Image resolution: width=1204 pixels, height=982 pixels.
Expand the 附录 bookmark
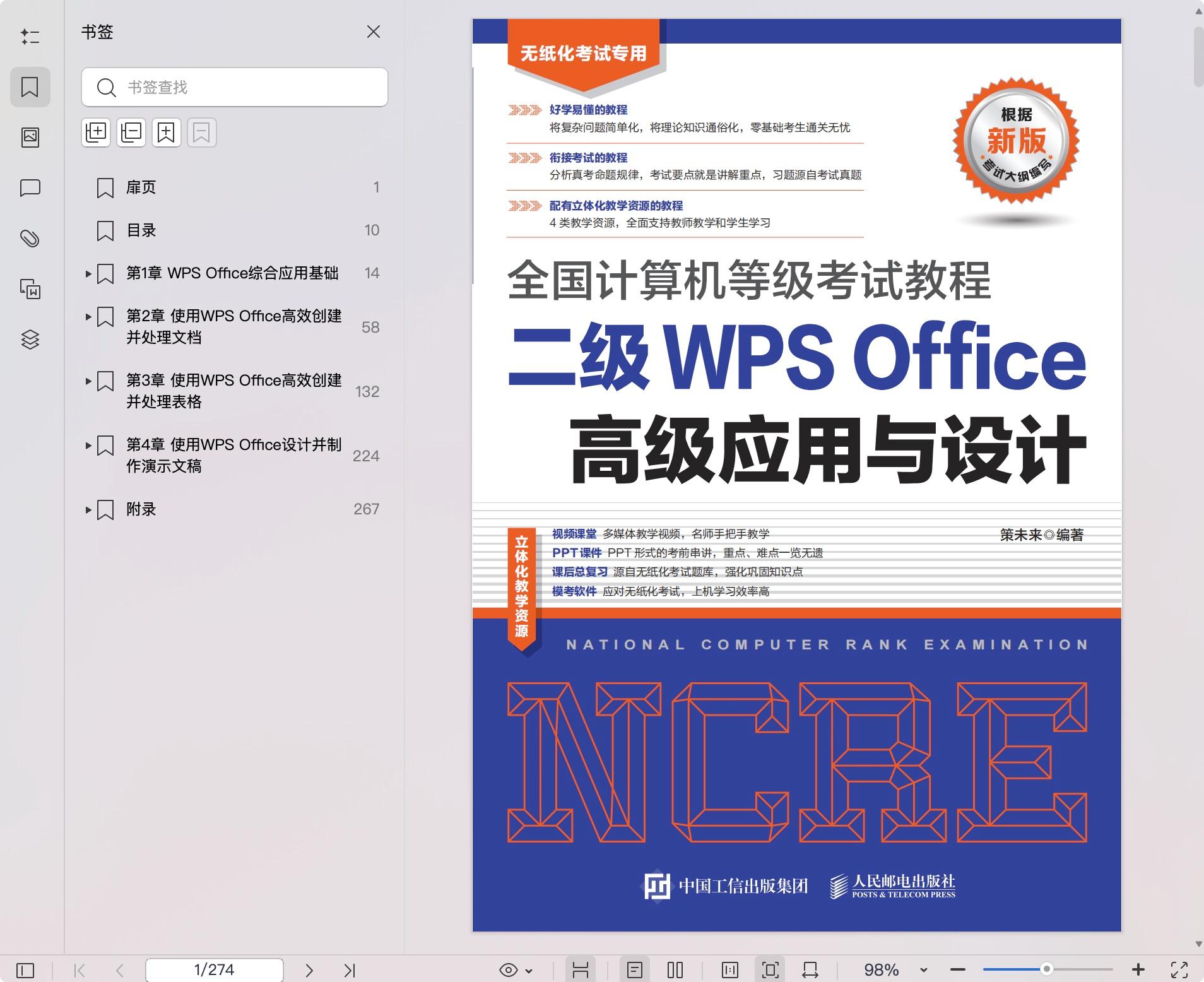point(88,509)
